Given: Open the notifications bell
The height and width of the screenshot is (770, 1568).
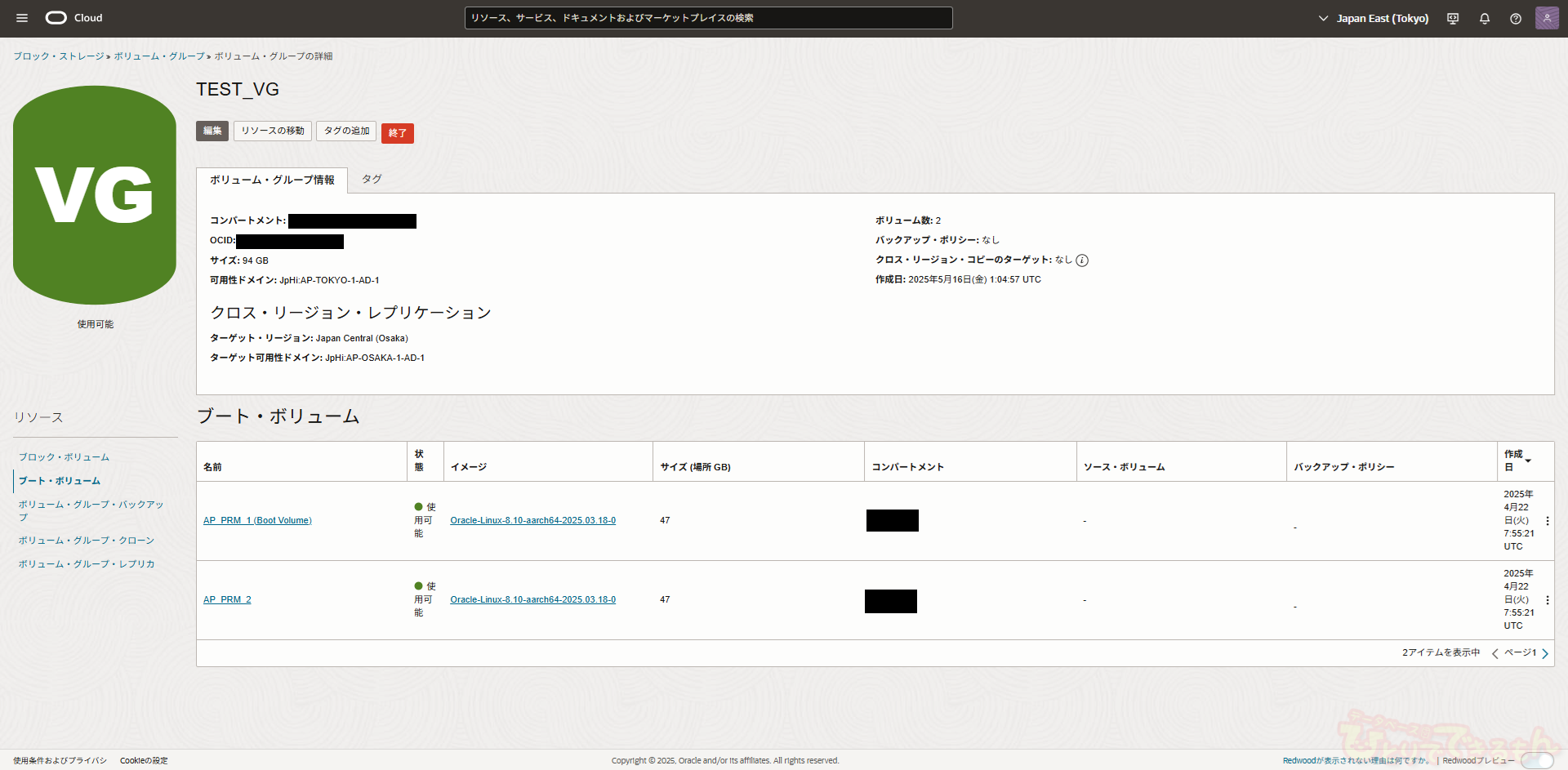Looking at the screenshot, I should point(1485,19).
